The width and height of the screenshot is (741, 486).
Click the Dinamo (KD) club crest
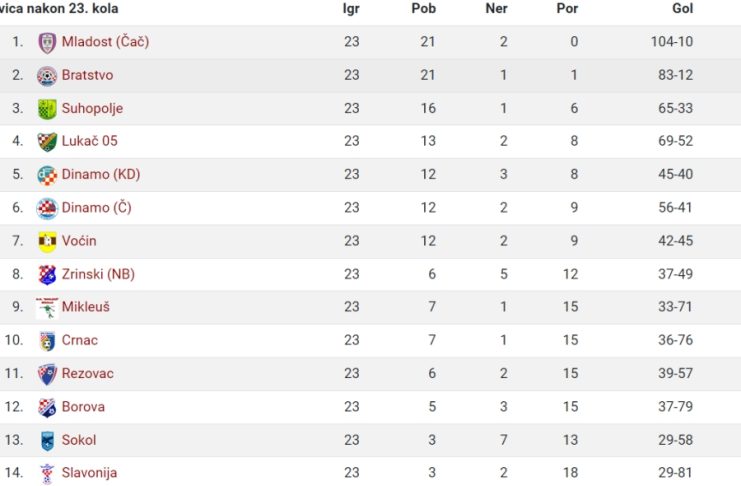point(47,175)
